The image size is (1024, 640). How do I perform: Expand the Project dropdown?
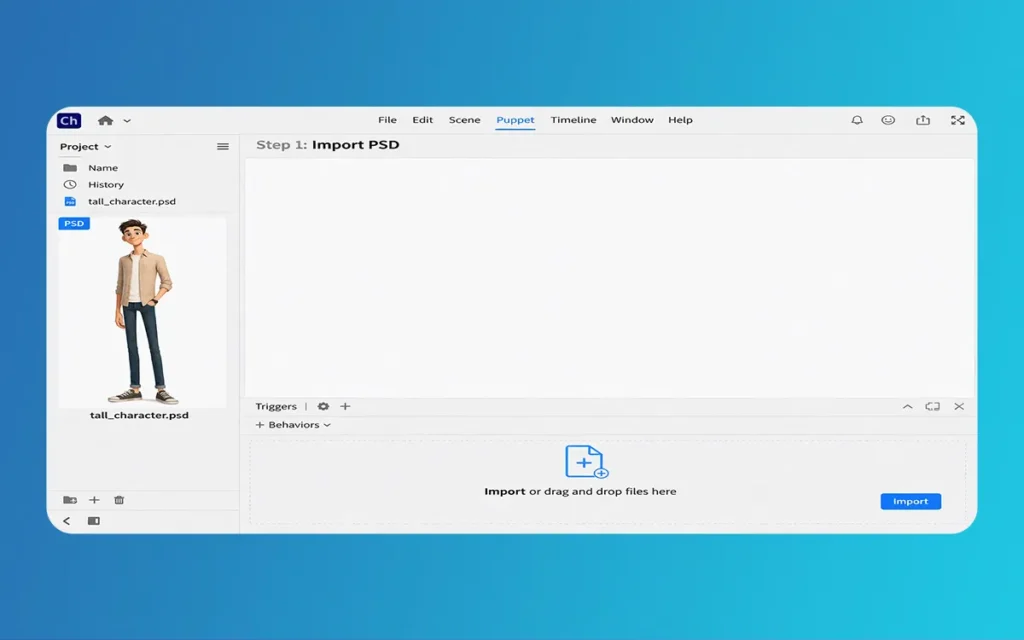pyautogui.click(x=86, y=147)
